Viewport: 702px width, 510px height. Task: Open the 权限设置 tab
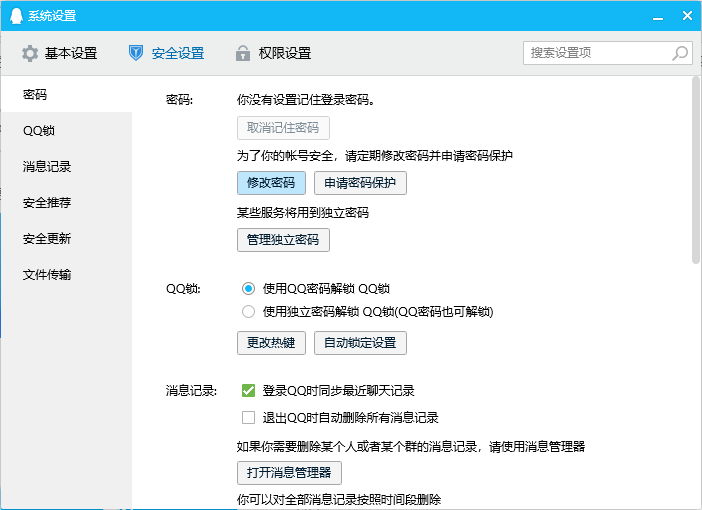273,53
